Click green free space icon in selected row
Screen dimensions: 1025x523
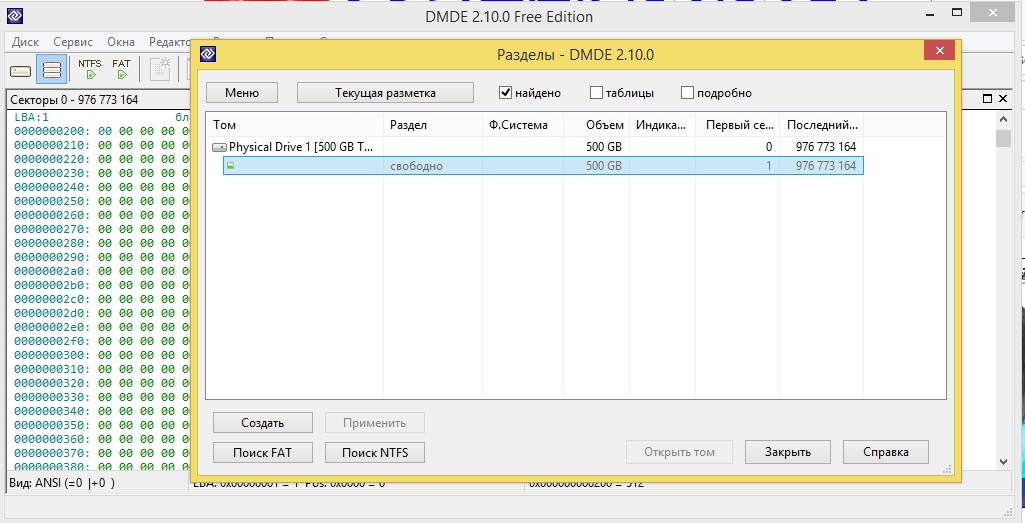pyautogui.click(x=230, y=166)
